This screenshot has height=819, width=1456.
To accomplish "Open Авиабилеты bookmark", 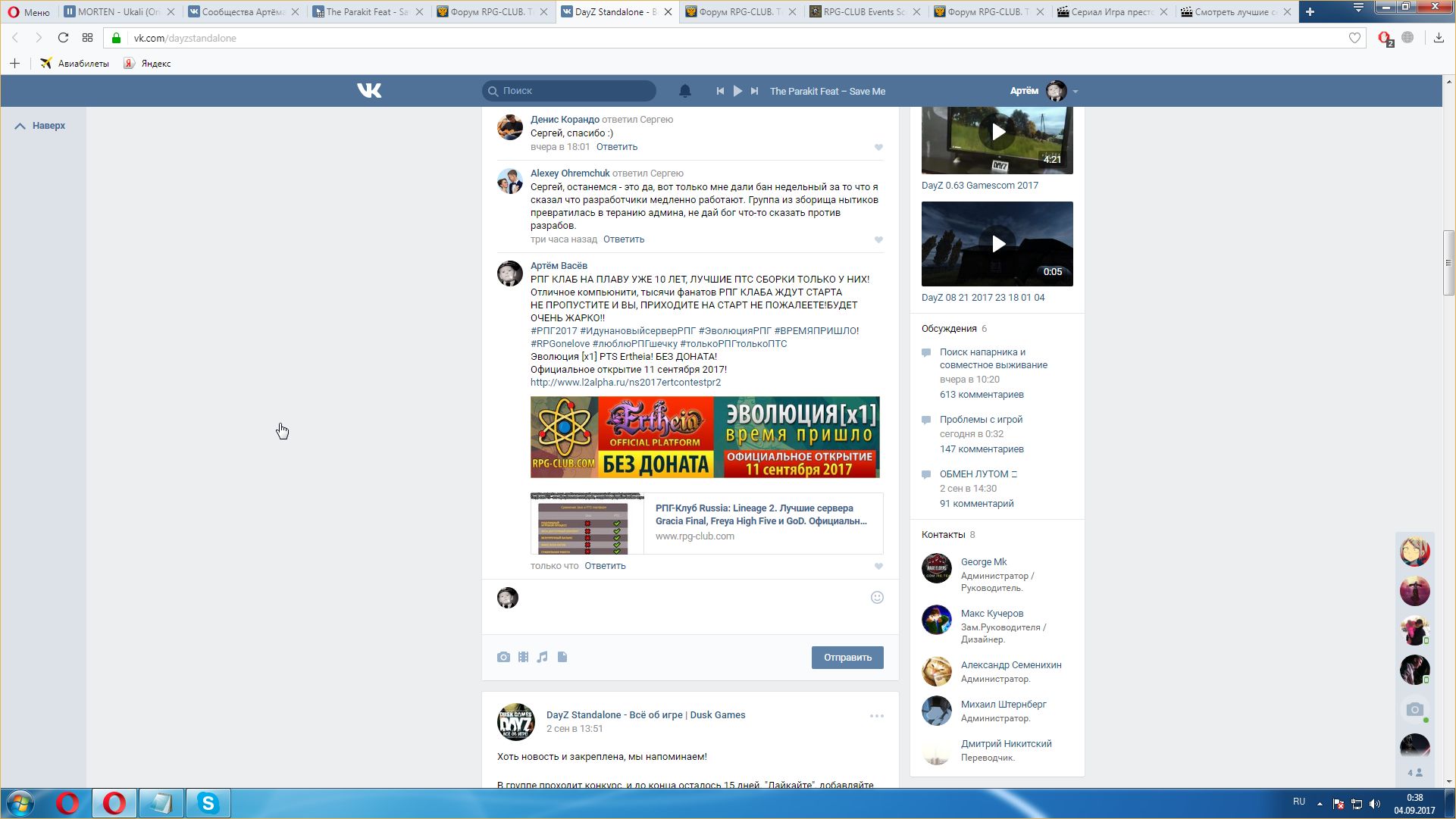I will point(75,64).
